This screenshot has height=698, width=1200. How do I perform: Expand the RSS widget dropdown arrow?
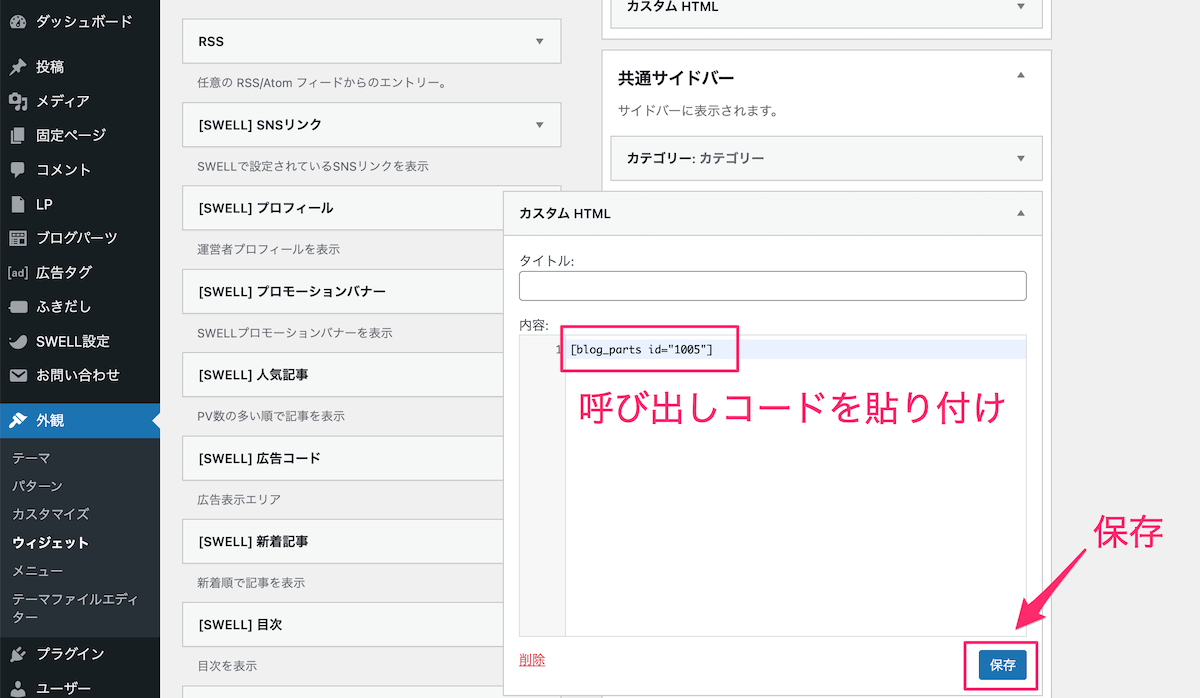(539, 42)
